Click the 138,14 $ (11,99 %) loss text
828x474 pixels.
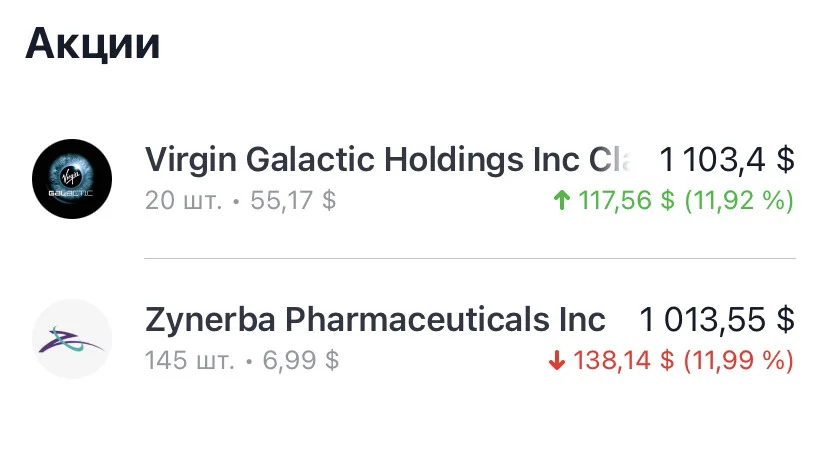tap(683, 361)
